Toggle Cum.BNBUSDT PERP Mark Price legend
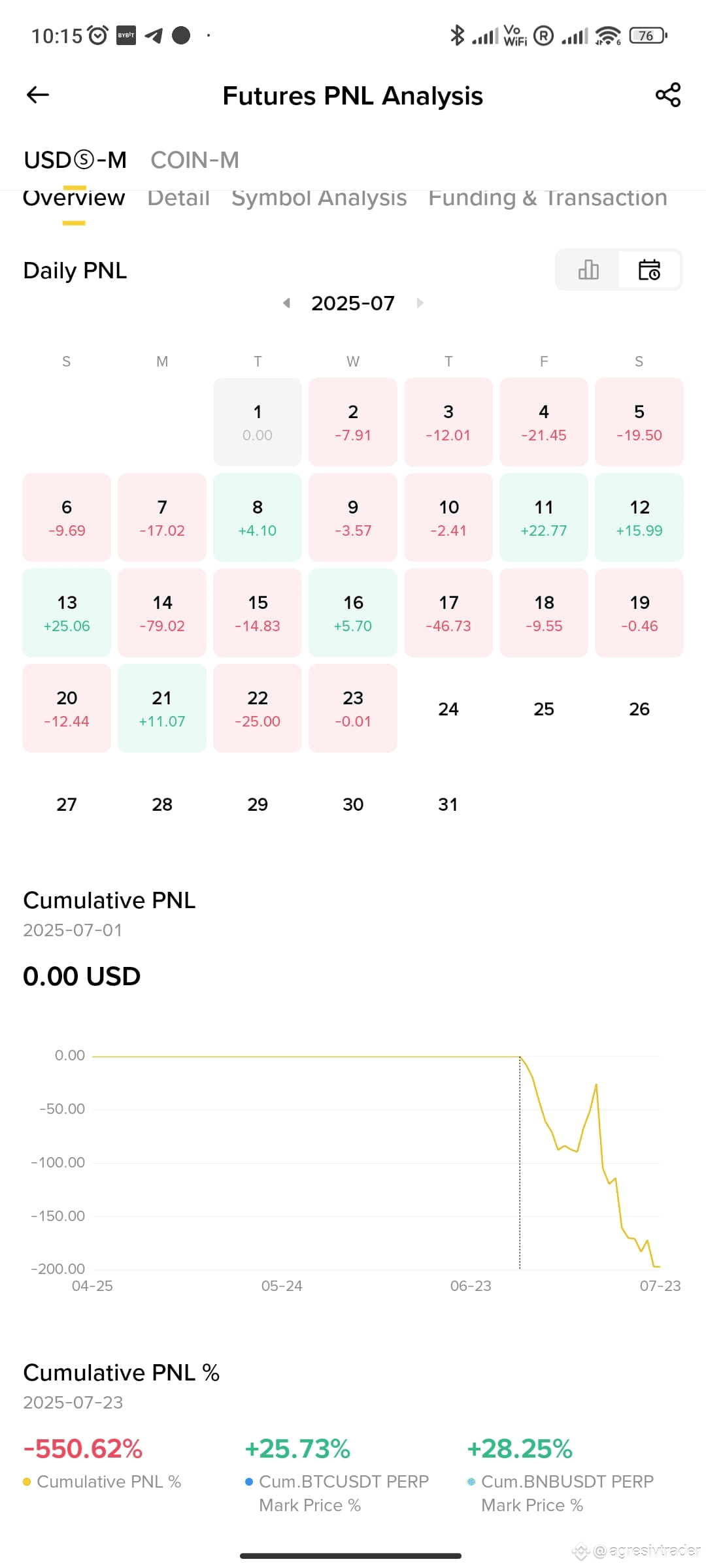706x1568 pixels. [560, 1493]
